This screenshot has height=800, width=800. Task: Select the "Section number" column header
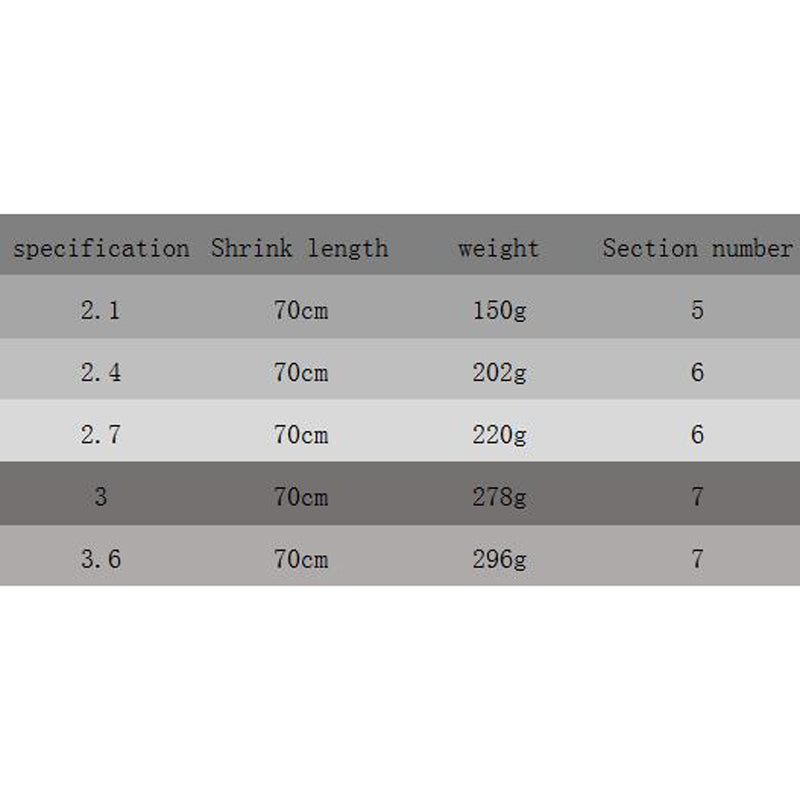pos(697,248)
